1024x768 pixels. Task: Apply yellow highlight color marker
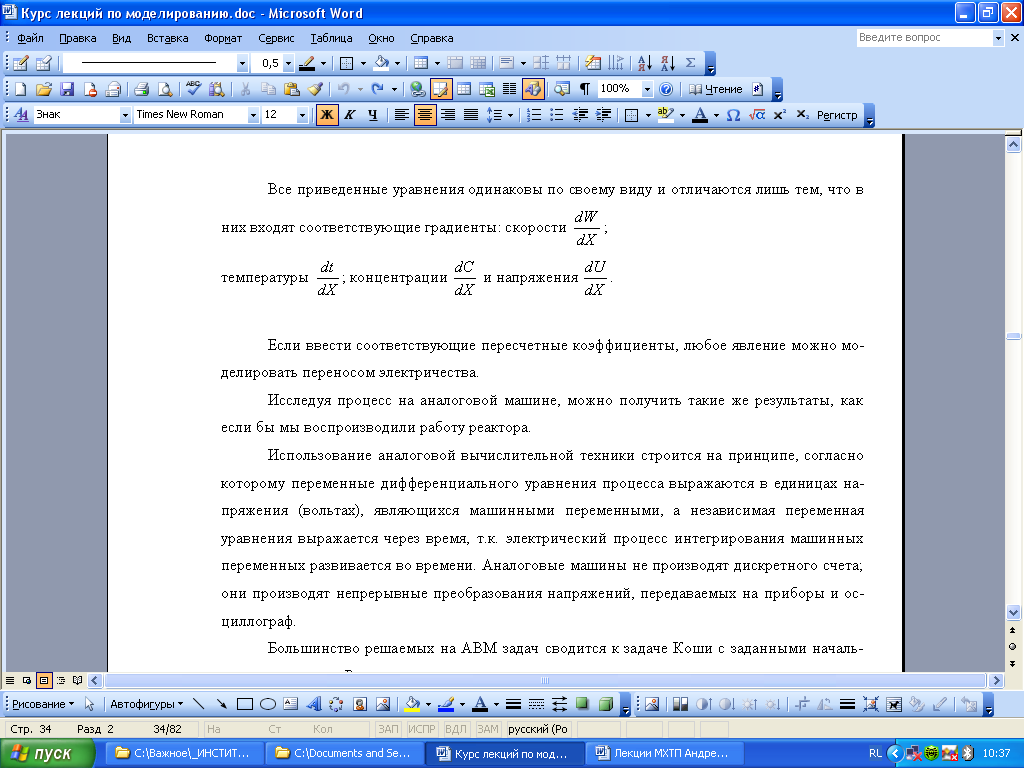pyautogui.click(x=665, y=115)
